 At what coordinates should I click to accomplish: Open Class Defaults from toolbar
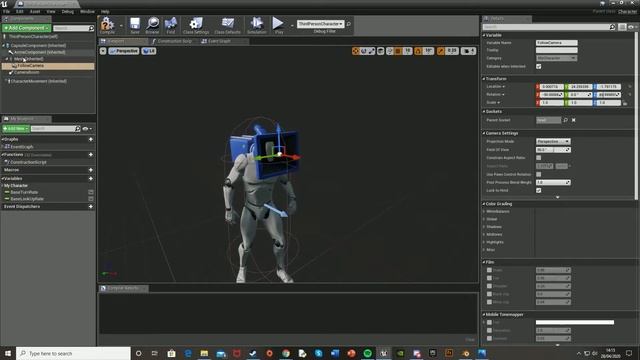[x=227, y=25]
